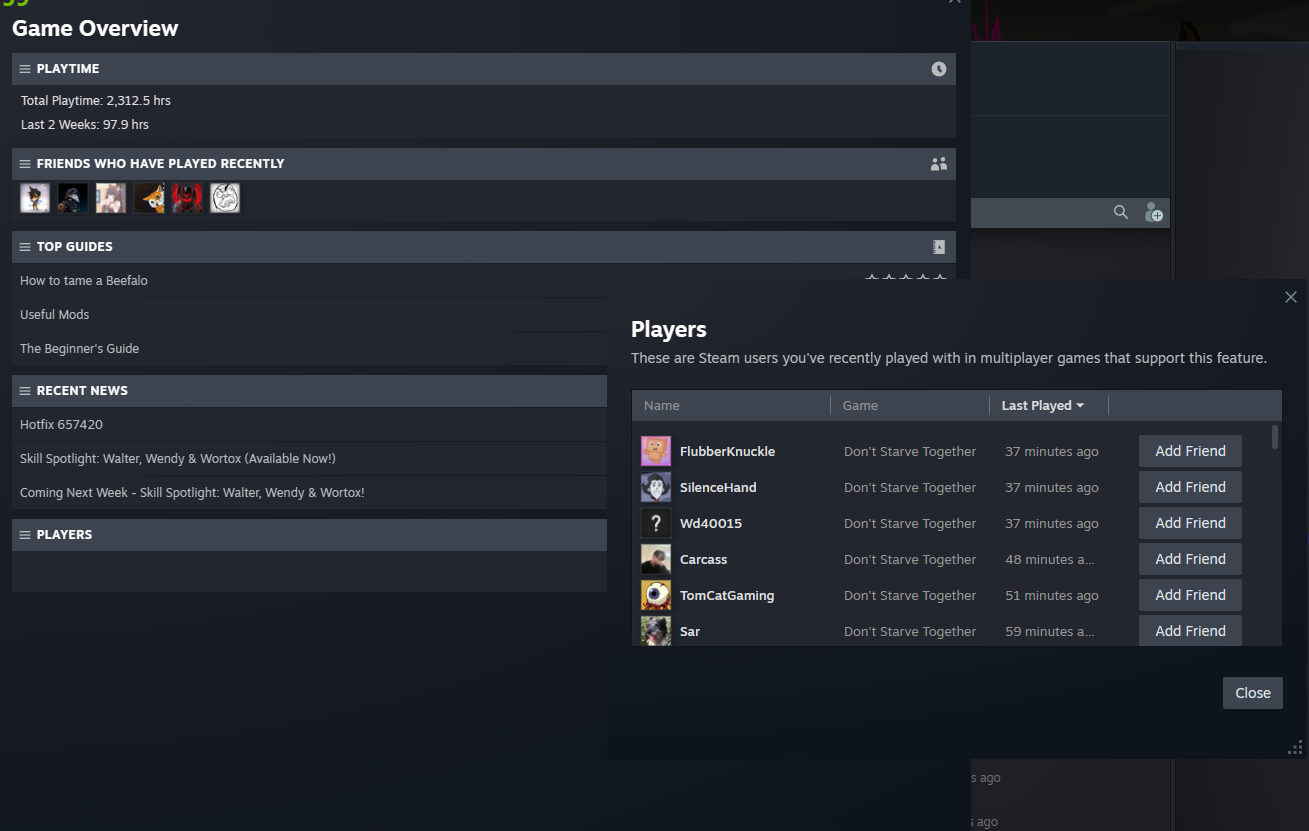Image resolution: width=1309 pixels, height=831 pixels.
Task: Click the Players dialog corner grip
Action: tap(1295, 747)
